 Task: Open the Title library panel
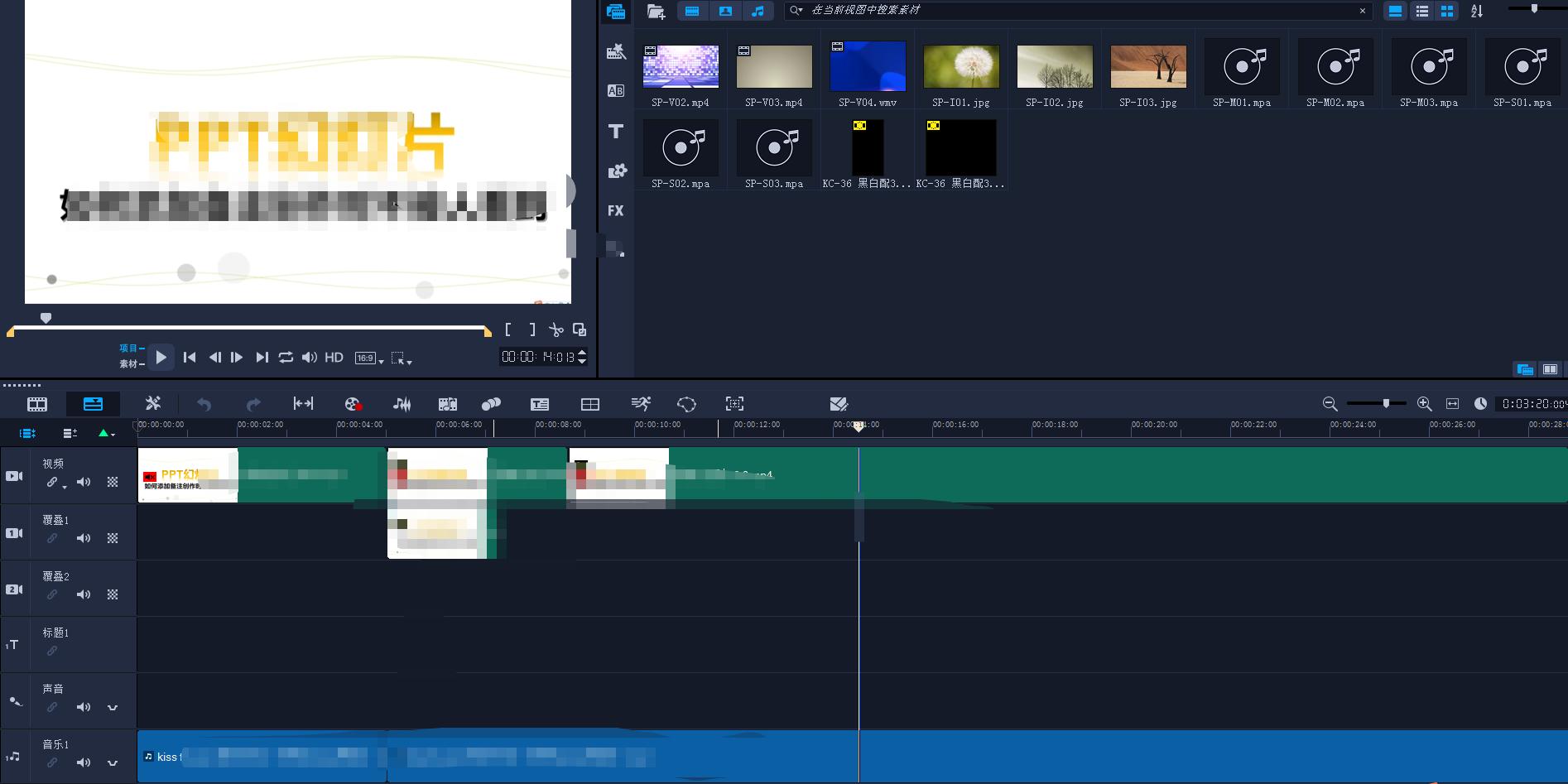pyautogui.click(x=615, y=131)
